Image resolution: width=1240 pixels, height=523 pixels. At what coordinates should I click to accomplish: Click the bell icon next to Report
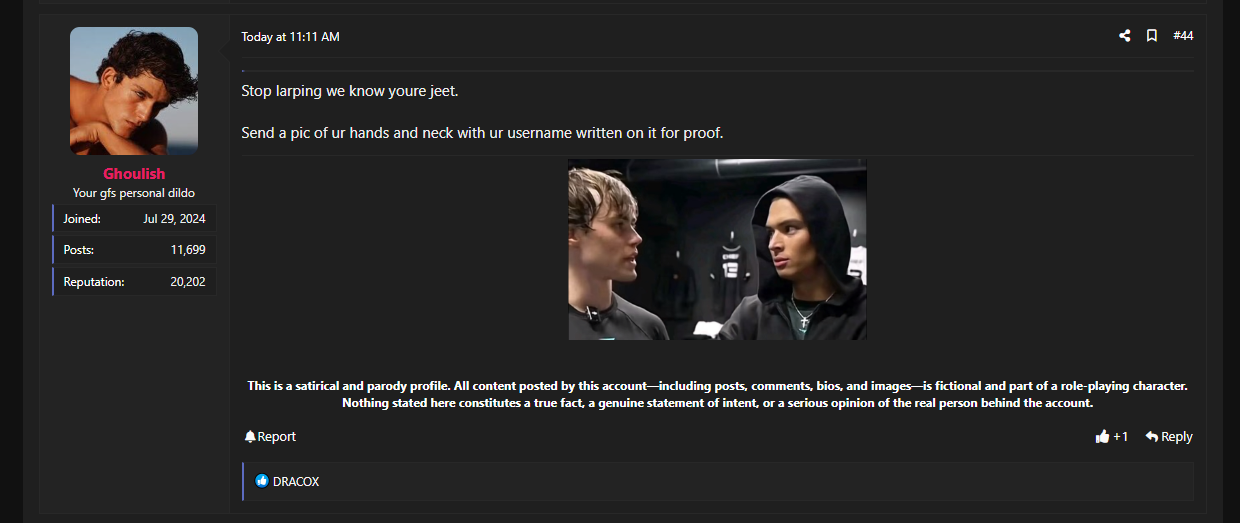click(x=250, y=437)
